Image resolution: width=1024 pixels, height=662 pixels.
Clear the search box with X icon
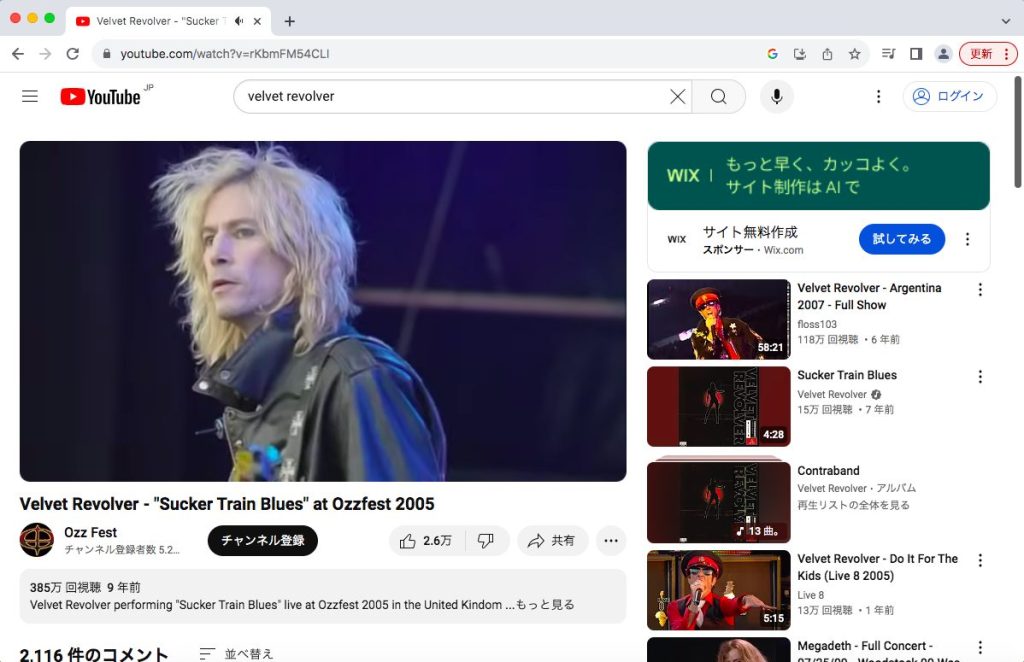pyautogui.click(x=678, y=97)
